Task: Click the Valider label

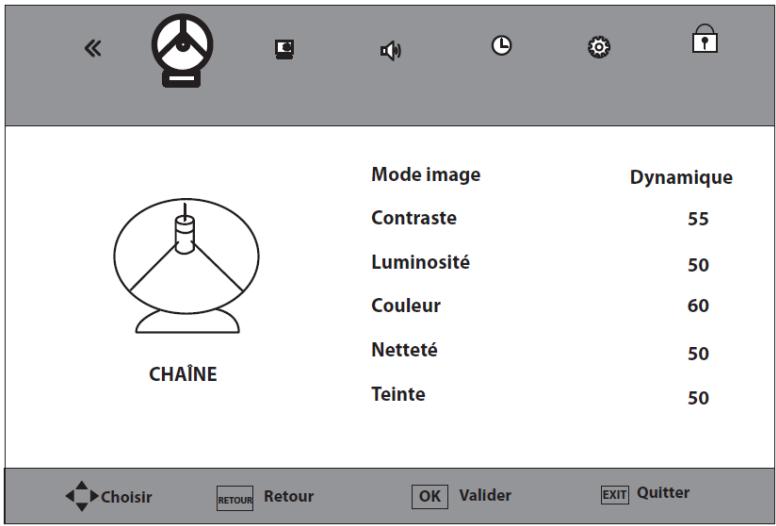Action: click(485, 495)
